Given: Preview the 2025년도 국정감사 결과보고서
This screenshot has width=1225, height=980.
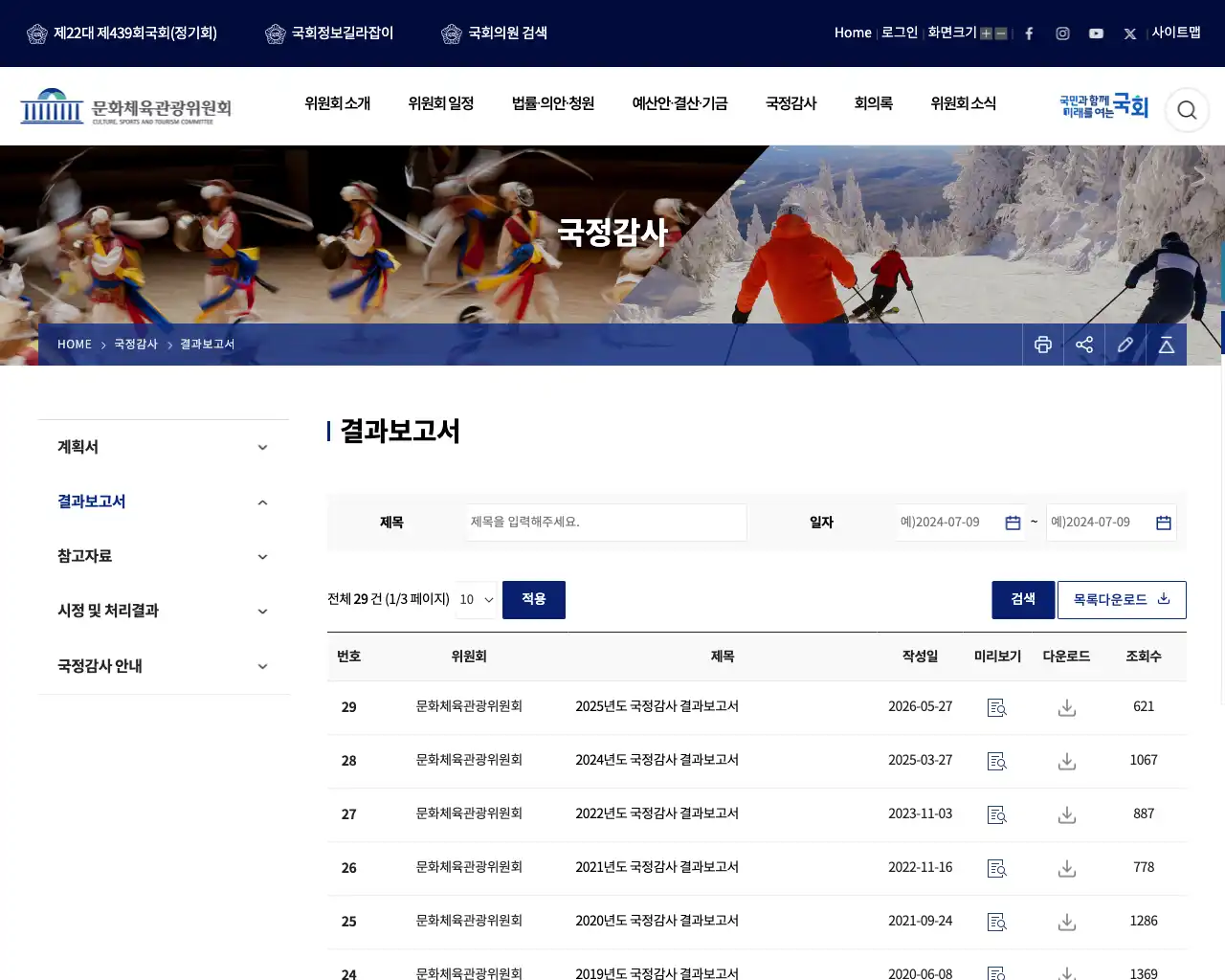Looking at the screenshot, I should tap(997, 707).
